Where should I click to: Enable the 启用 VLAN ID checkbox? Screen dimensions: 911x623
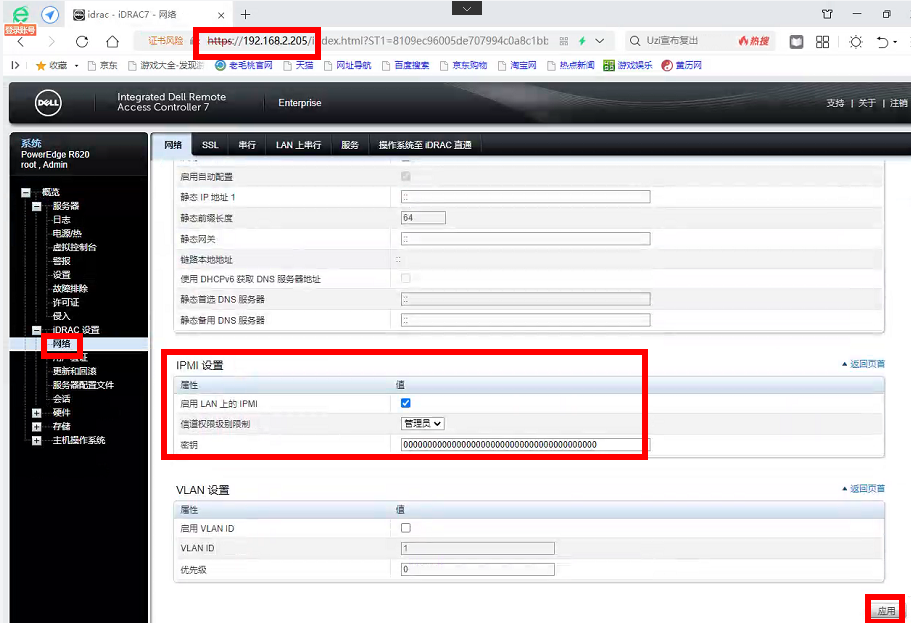406,528
